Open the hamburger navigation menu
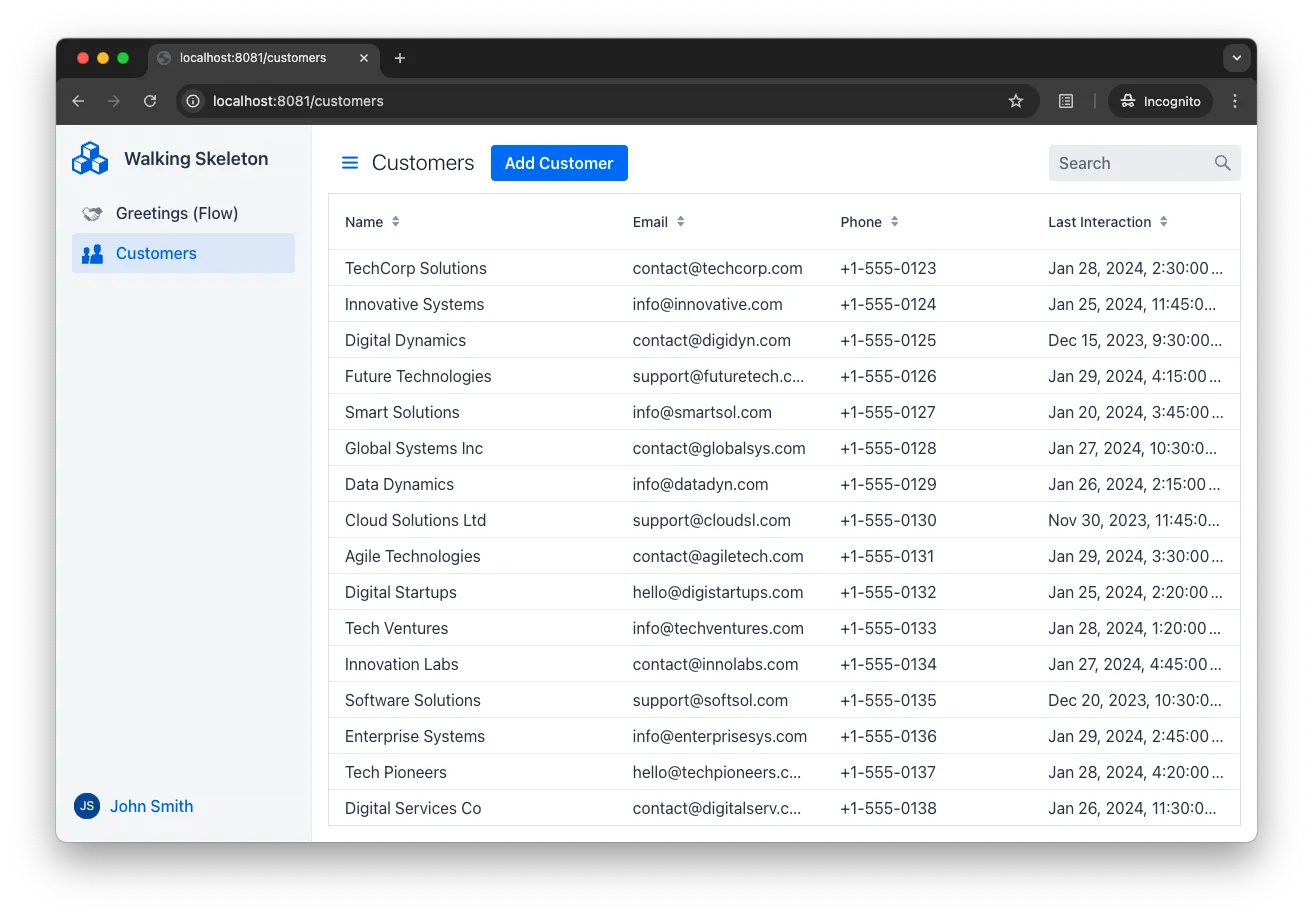Image resolution: width=1313 pixels, height=916 pixels. [x=349, y=162]
